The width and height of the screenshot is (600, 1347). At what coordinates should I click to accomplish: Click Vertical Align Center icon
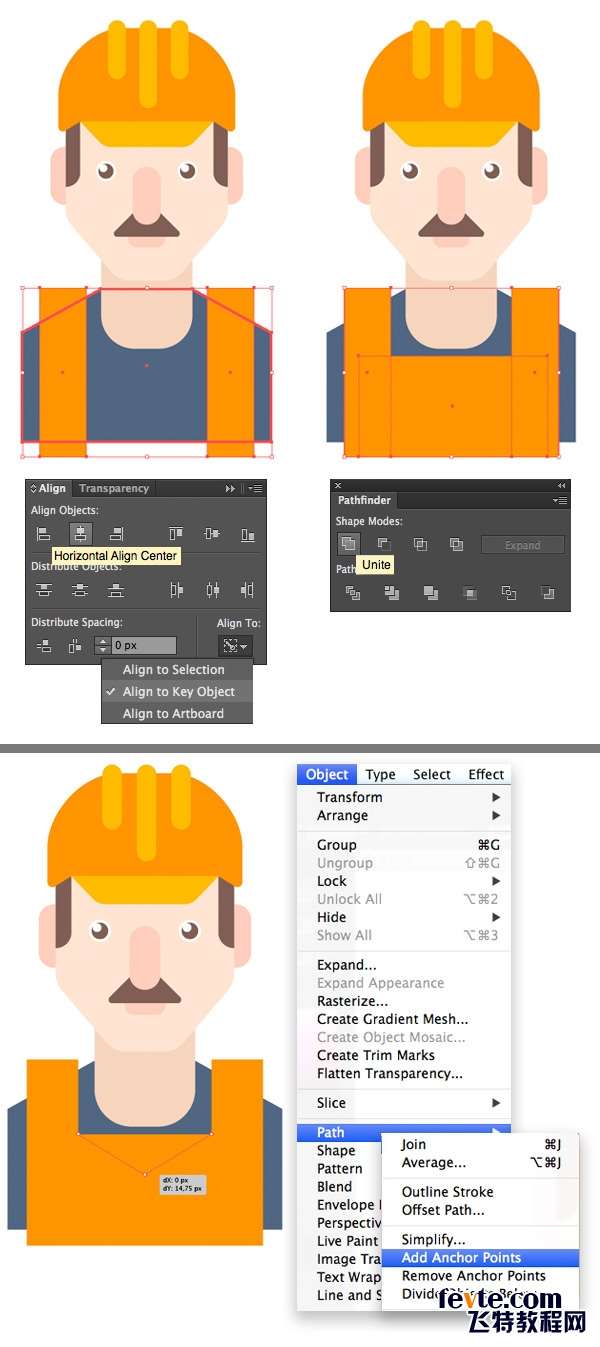[212, 534]
